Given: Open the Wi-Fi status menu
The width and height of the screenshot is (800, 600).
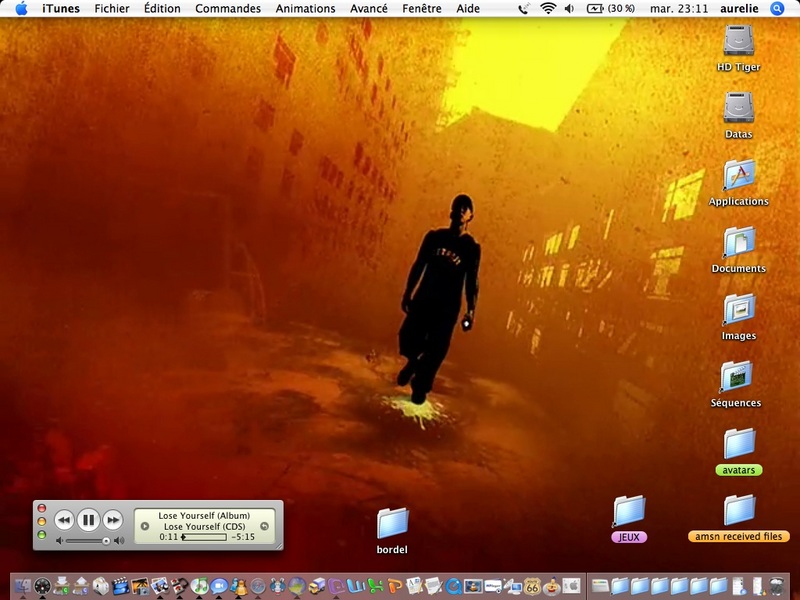Looking at the screenshot, I should pos(548,9).
